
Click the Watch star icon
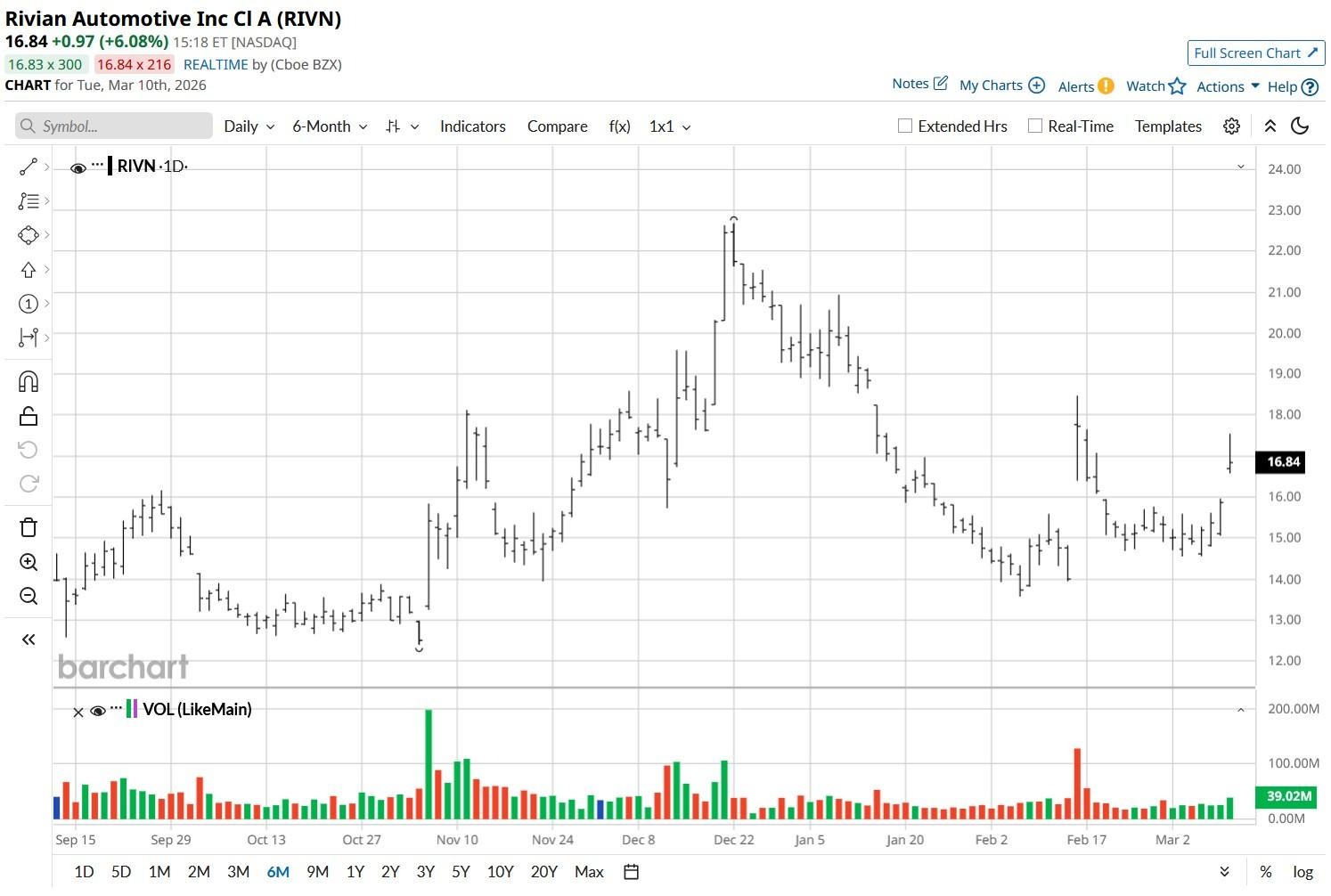point(1177,86)
